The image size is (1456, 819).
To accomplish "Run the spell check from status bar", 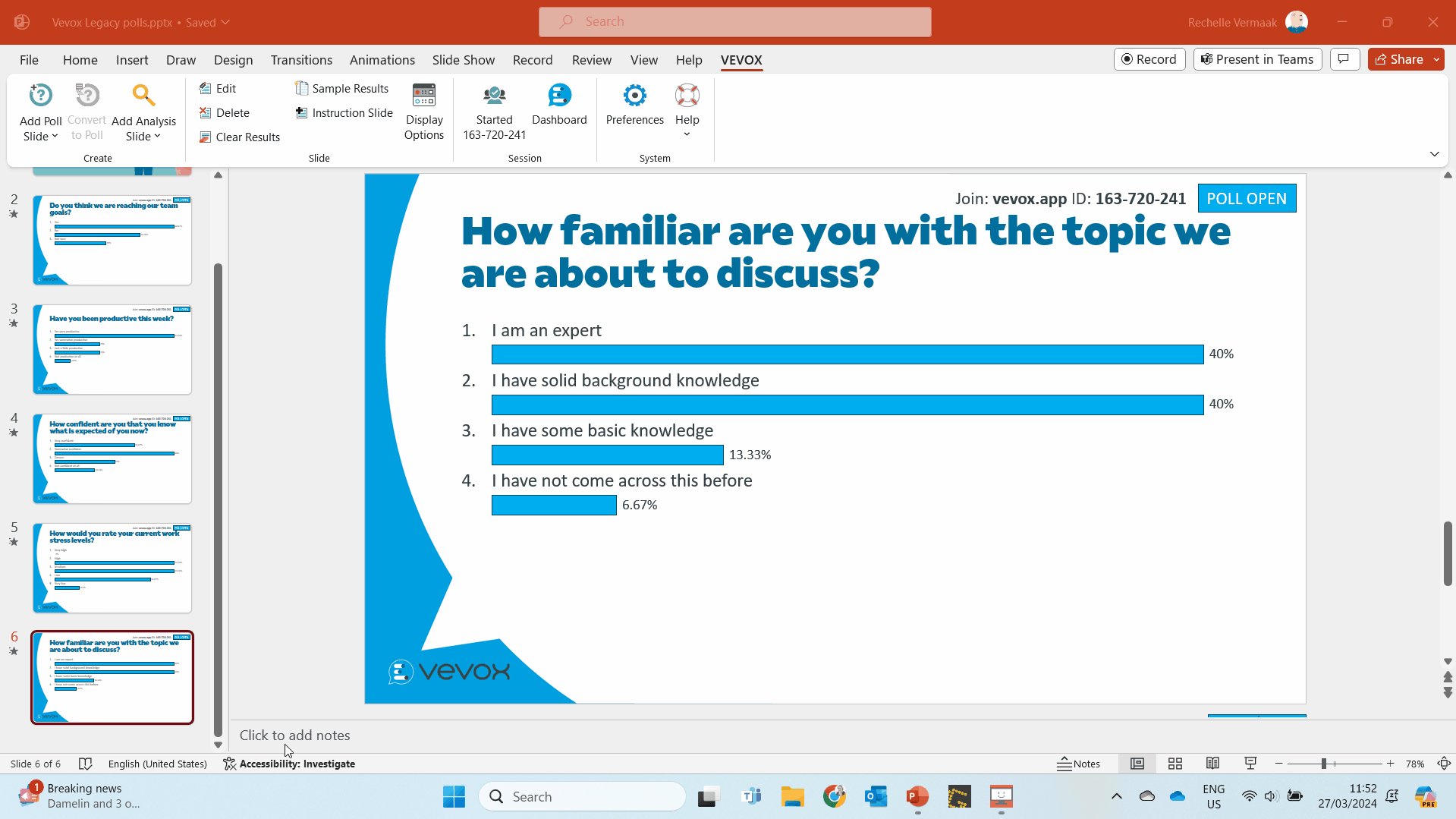I will pyautogui.click(x=86, y=764).
